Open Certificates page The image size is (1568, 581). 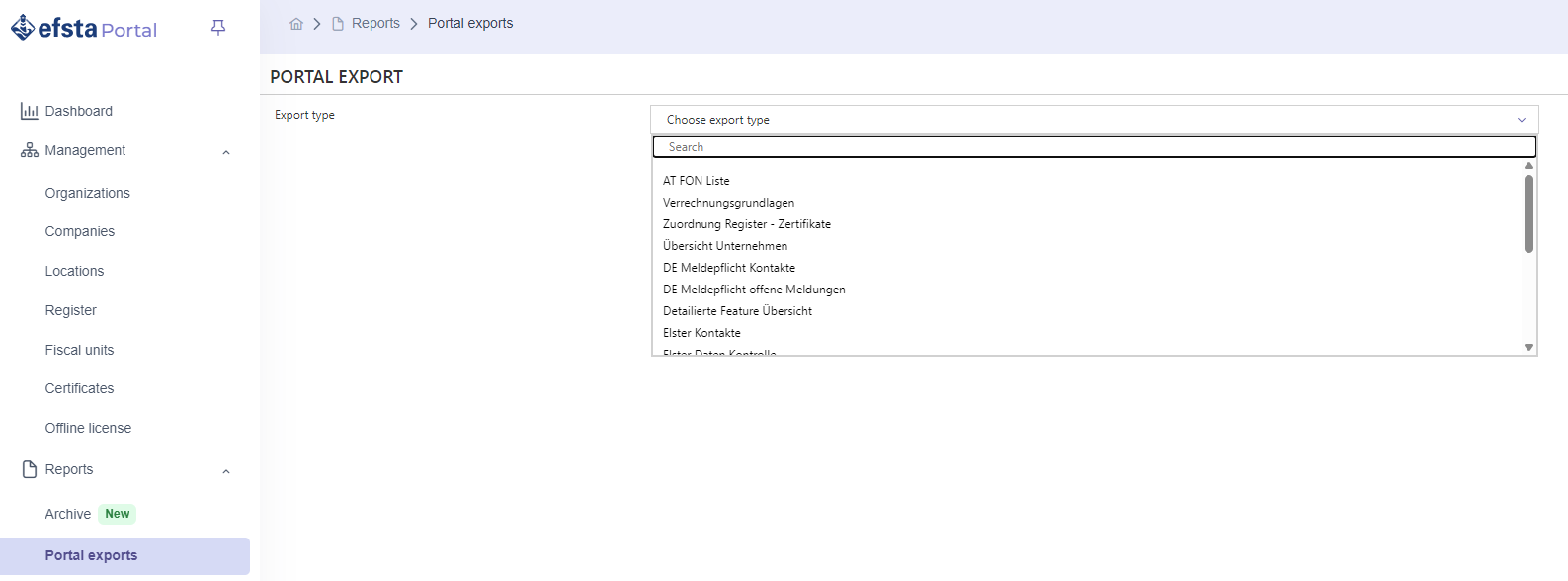pos(79,388)
